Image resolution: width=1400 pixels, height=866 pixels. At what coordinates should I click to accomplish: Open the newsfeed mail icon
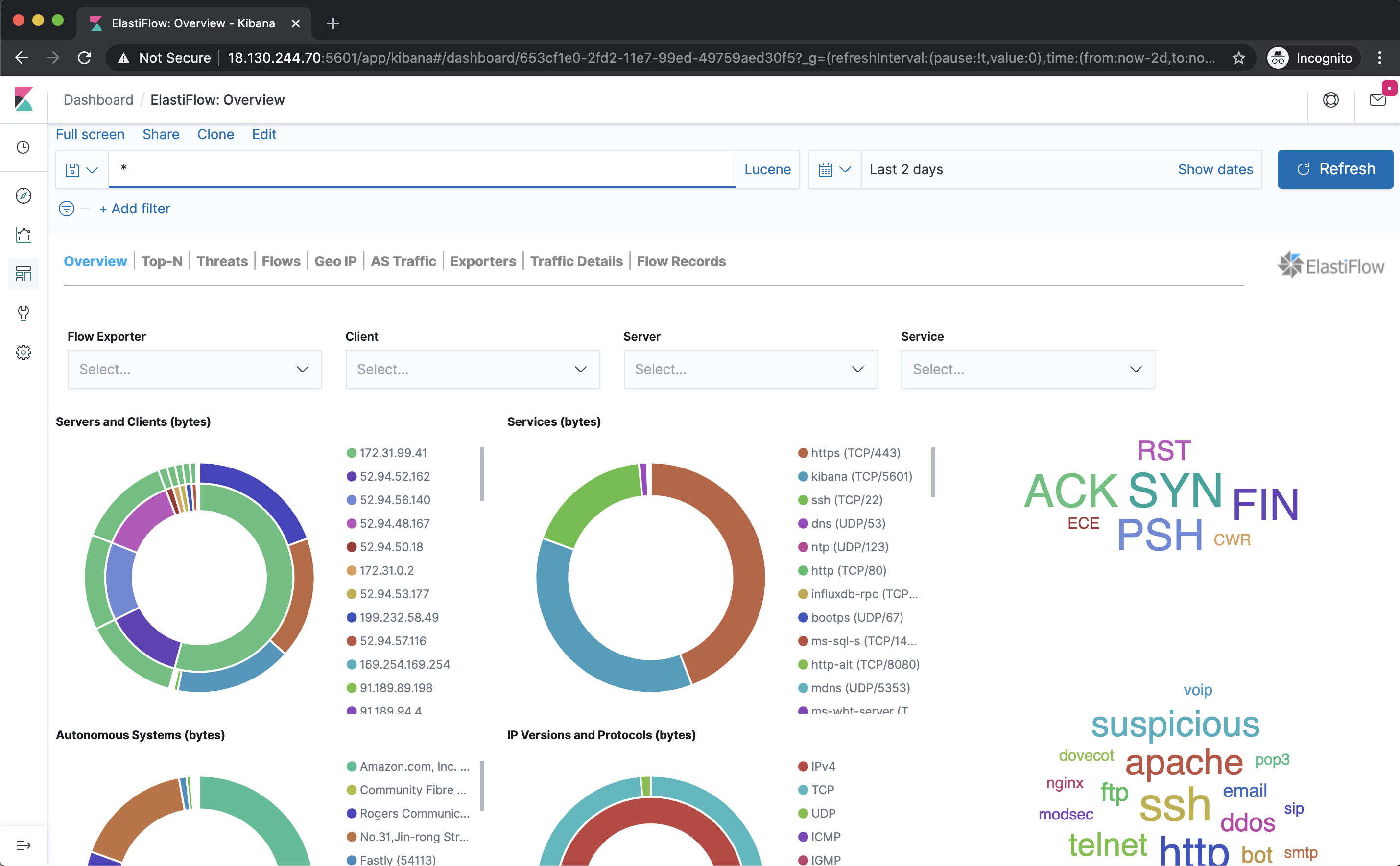pos(1377,100)
